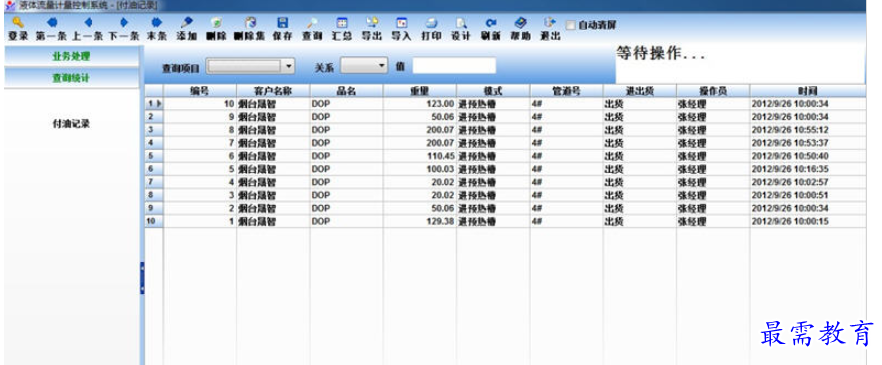Select the weight cell 129.38
The width and height of the screenshot is (882, 365).
420,222
